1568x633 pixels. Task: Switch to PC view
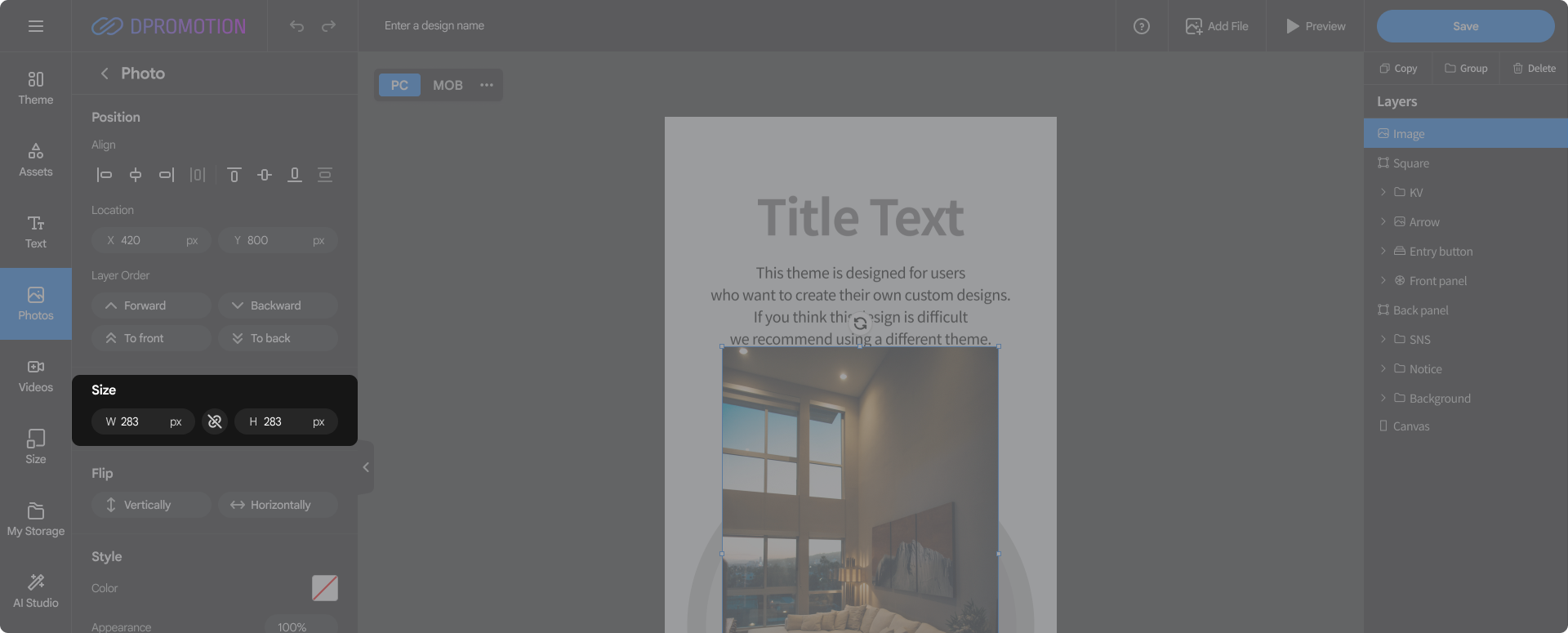399,85
